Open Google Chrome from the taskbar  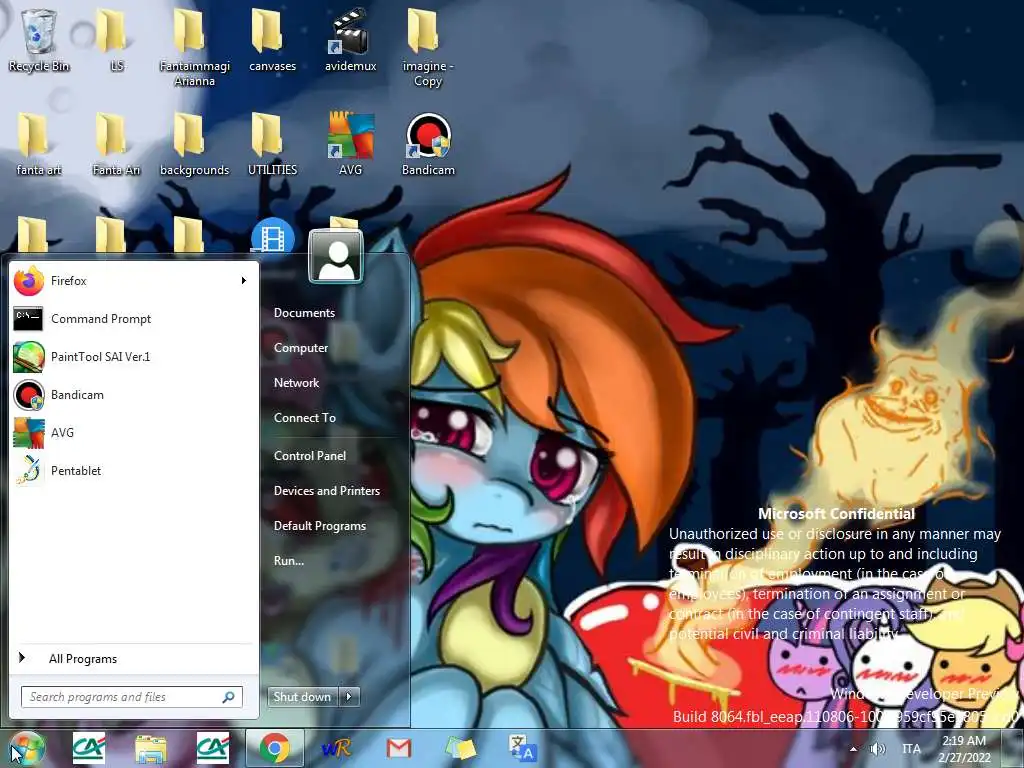275,748
